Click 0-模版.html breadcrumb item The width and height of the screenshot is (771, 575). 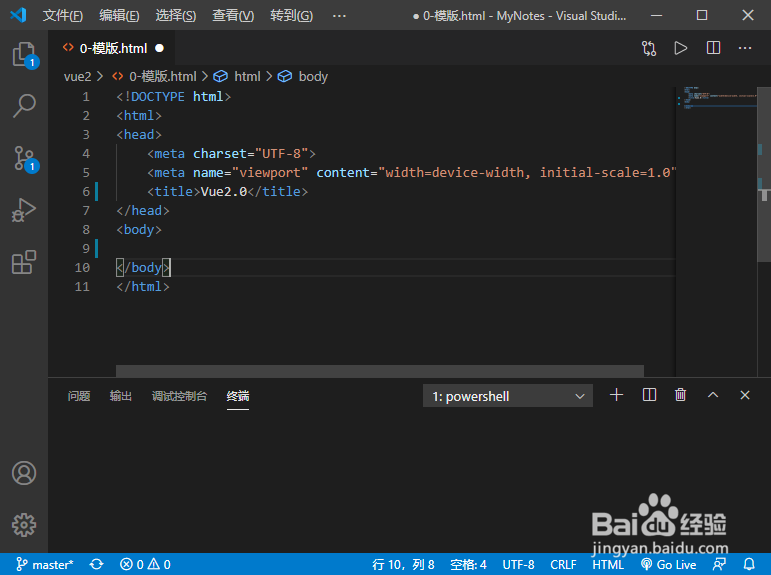[154, 76]
